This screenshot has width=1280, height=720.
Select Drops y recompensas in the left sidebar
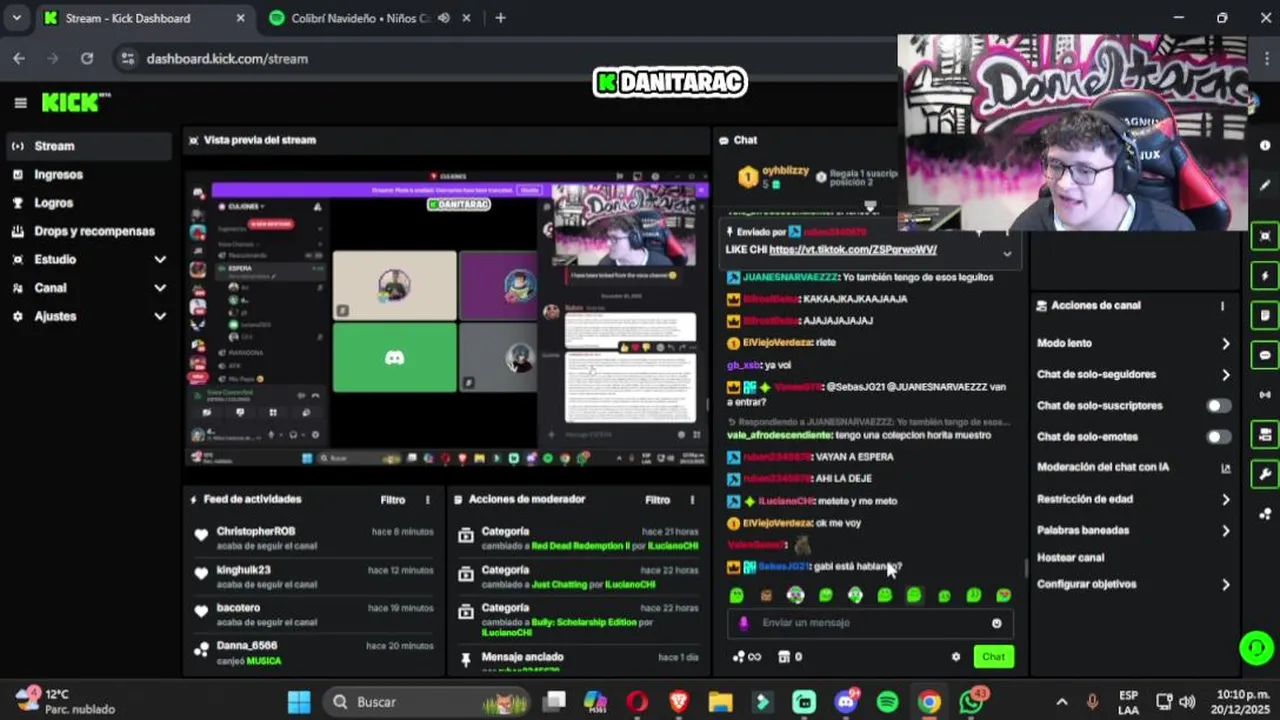pos(89,231)
